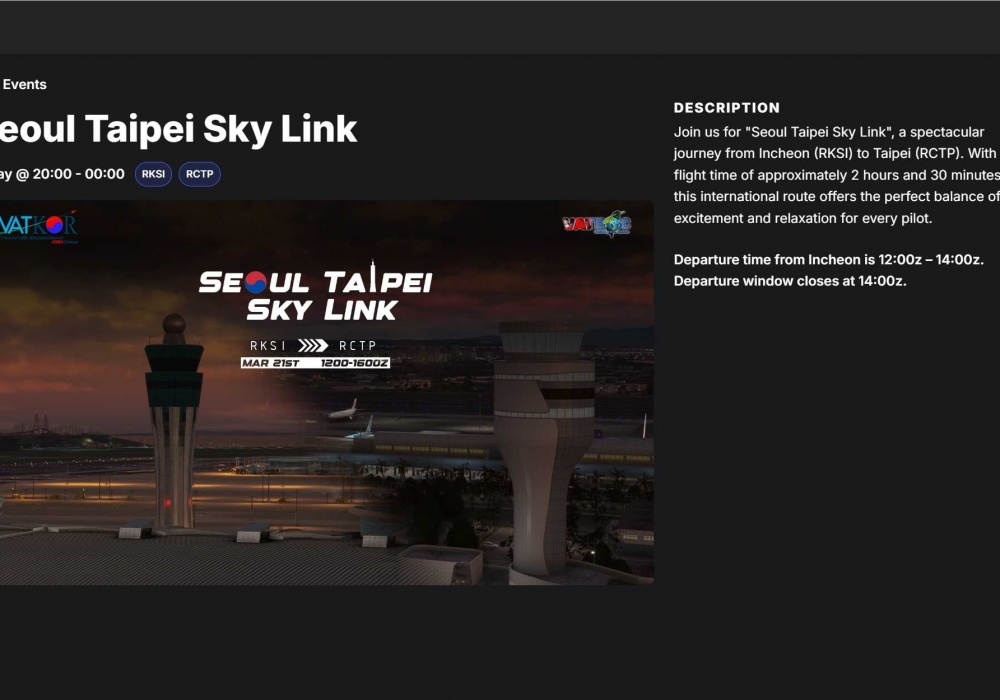Click the bold Departure time from Incheon line
This screenshot has width=1000, height=700.
[828, 260]
